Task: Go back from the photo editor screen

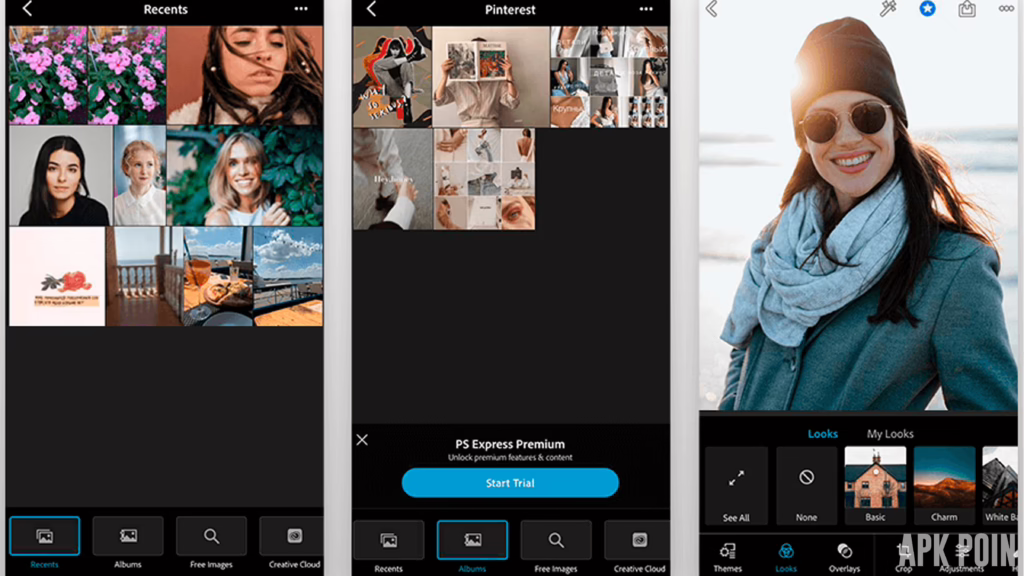Action: coord(712,9)
